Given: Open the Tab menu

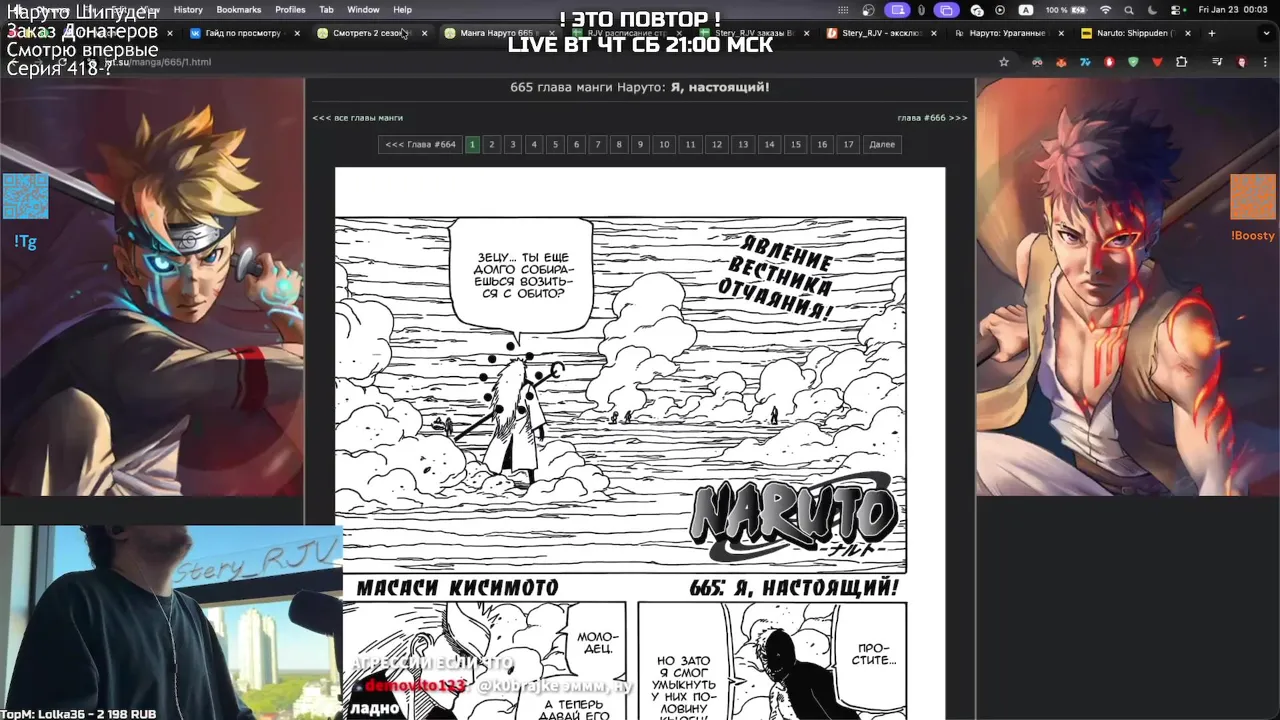Looking at the screenshot, I should pyautogui.click(x=327, y=10).
